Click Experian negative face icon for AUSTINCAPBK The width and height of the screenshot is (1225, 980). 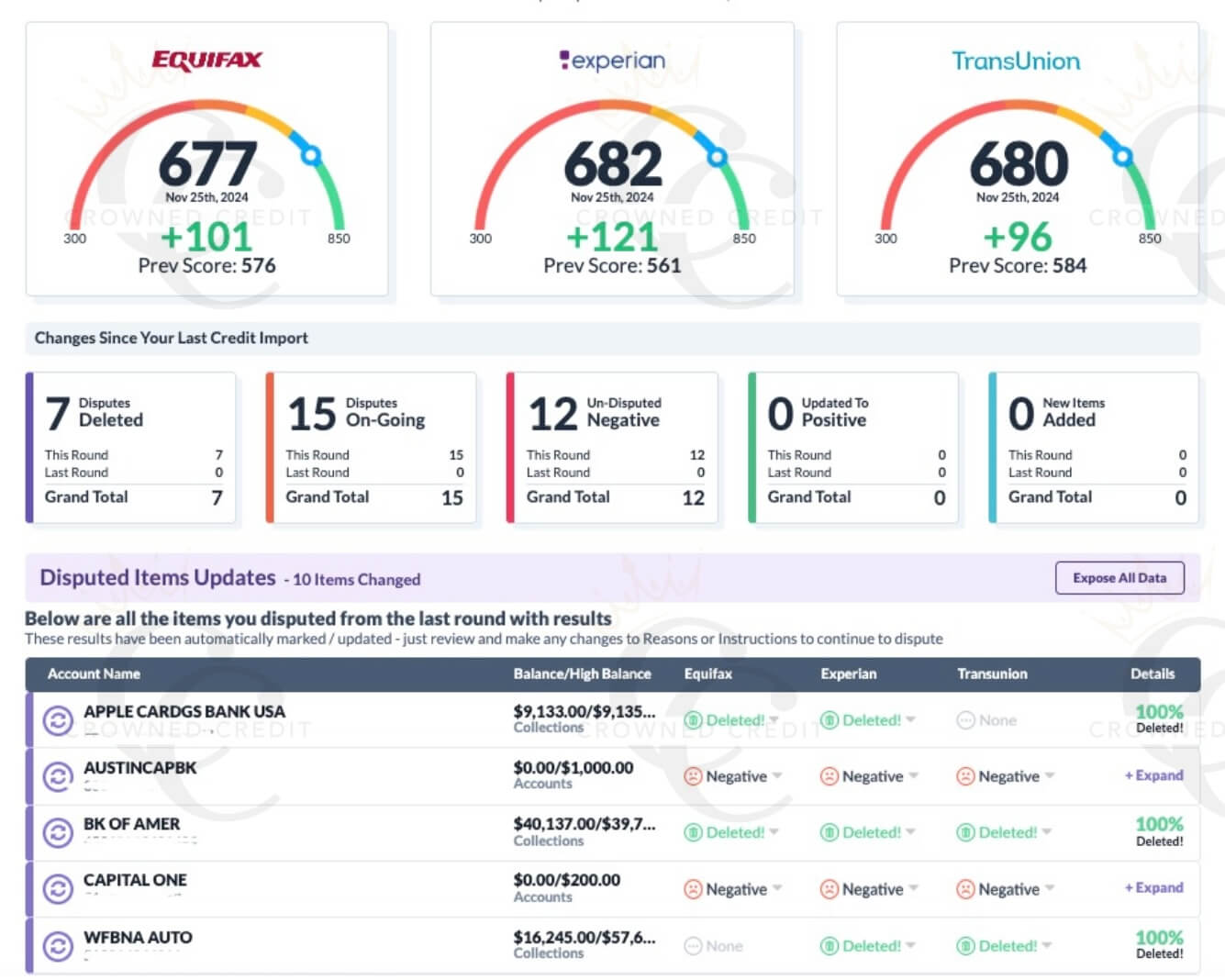pyautogui.click(x=830, y=776)
